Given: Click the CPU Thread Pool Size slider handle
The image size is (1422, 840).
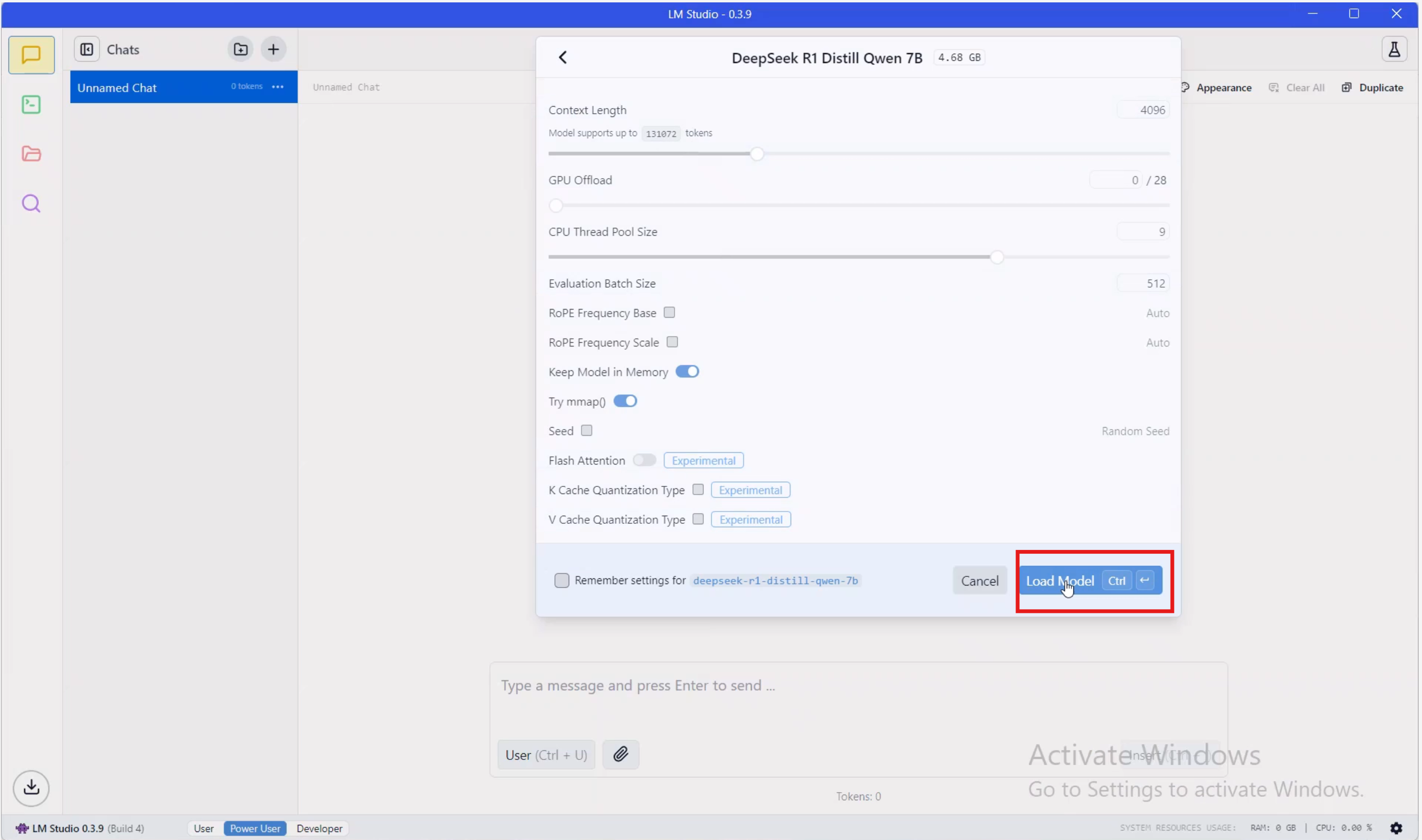Looking at the screenshot, I should pyautogui.click(x=997, y=257).
